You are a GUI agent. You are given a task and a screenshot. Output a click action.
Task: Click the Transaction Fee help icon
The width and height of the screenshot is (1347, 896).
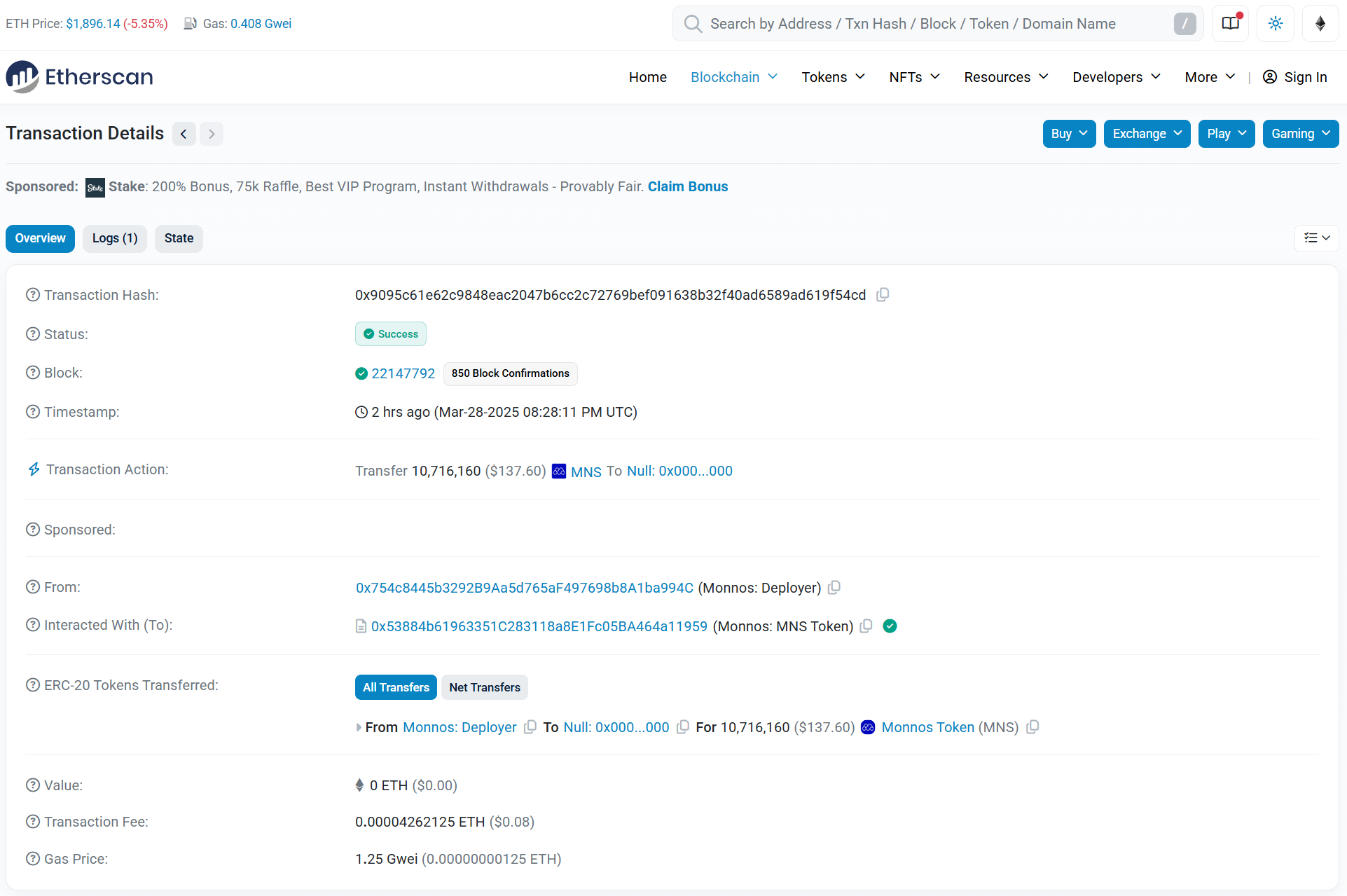pos(33,822)
